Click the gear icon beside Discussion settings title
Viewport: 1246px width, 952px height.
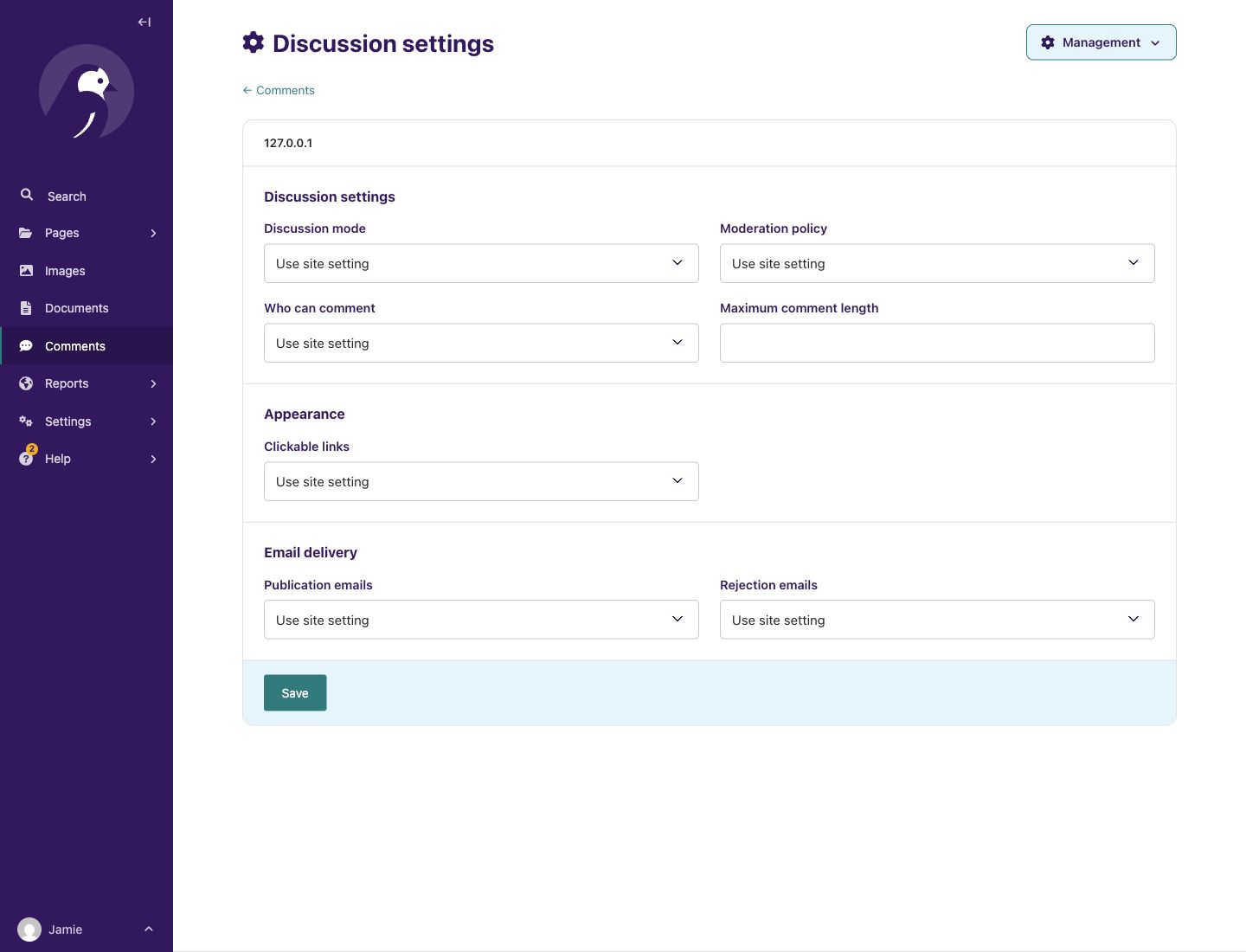253,42
